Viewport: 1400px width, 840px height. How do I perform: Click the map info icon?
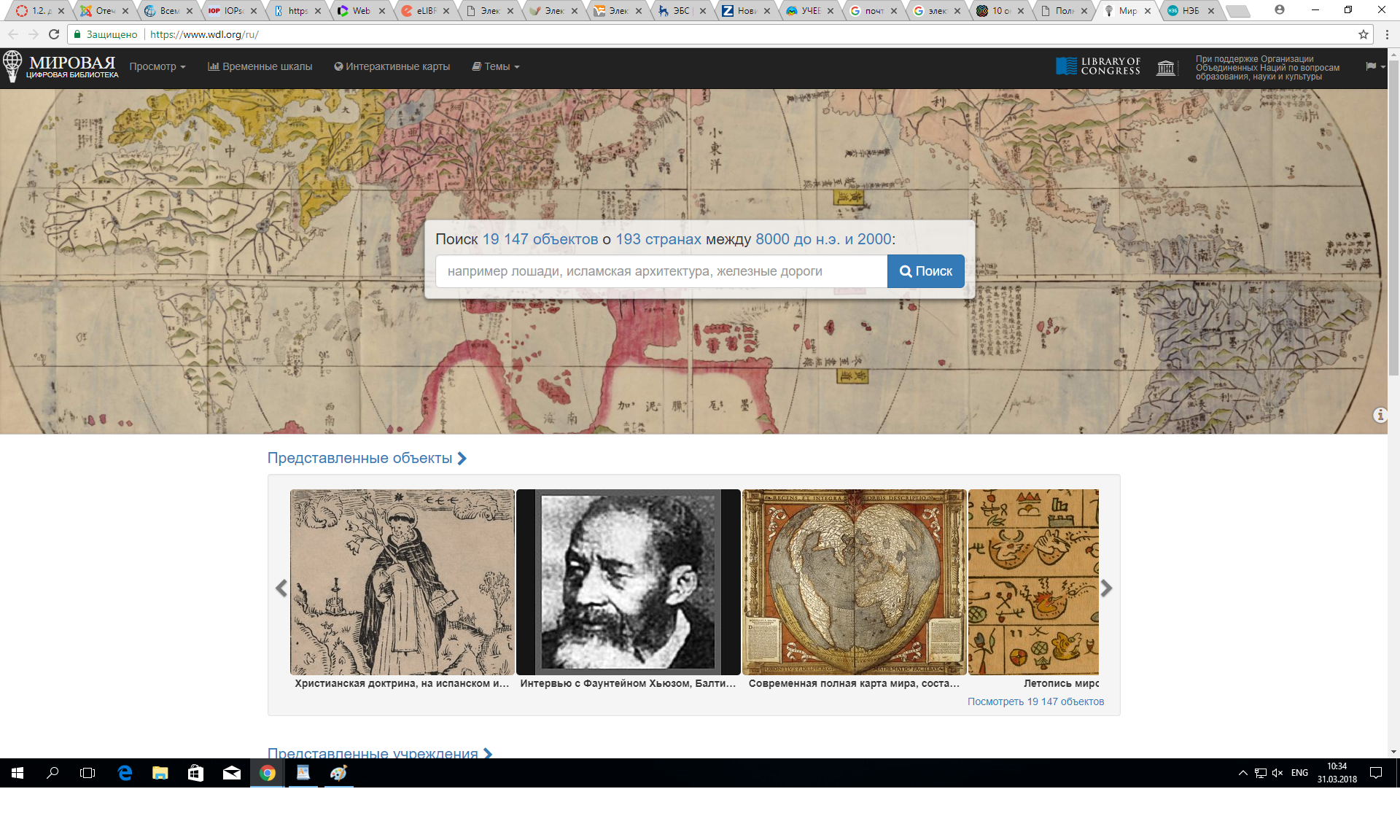pos(1380,415)
